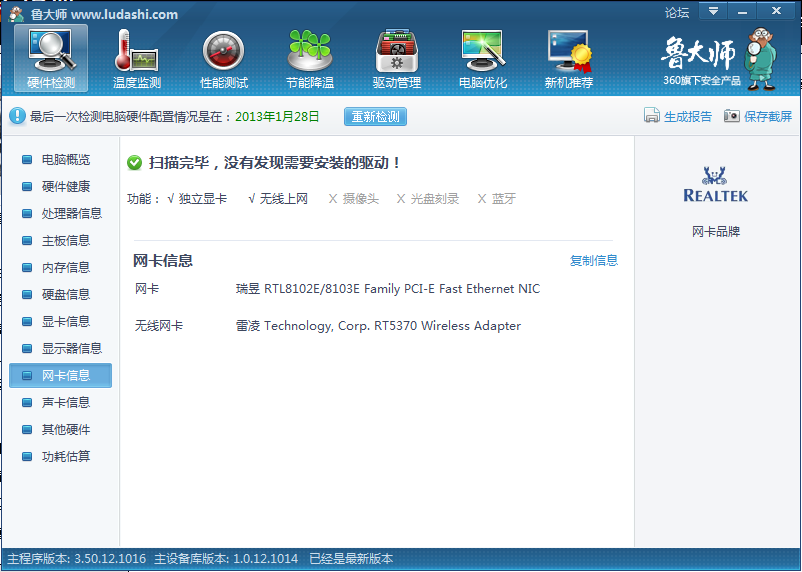This screenshot has height=572, width=802.
Task: Click the 重新检测 rescan button
Action: pos(375,117)
